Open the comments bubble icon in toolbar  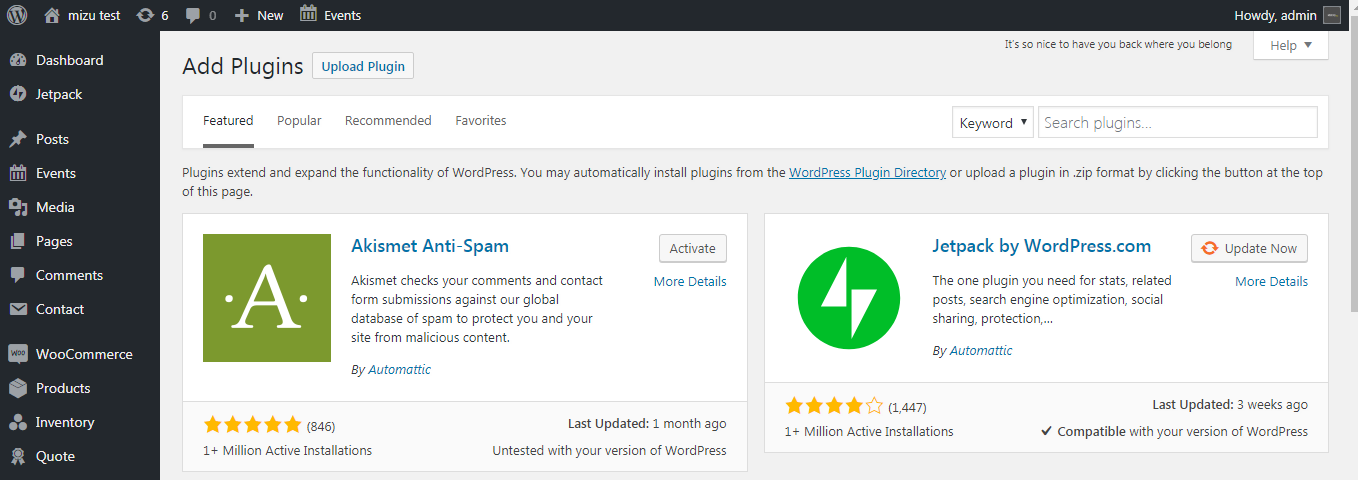193,15
